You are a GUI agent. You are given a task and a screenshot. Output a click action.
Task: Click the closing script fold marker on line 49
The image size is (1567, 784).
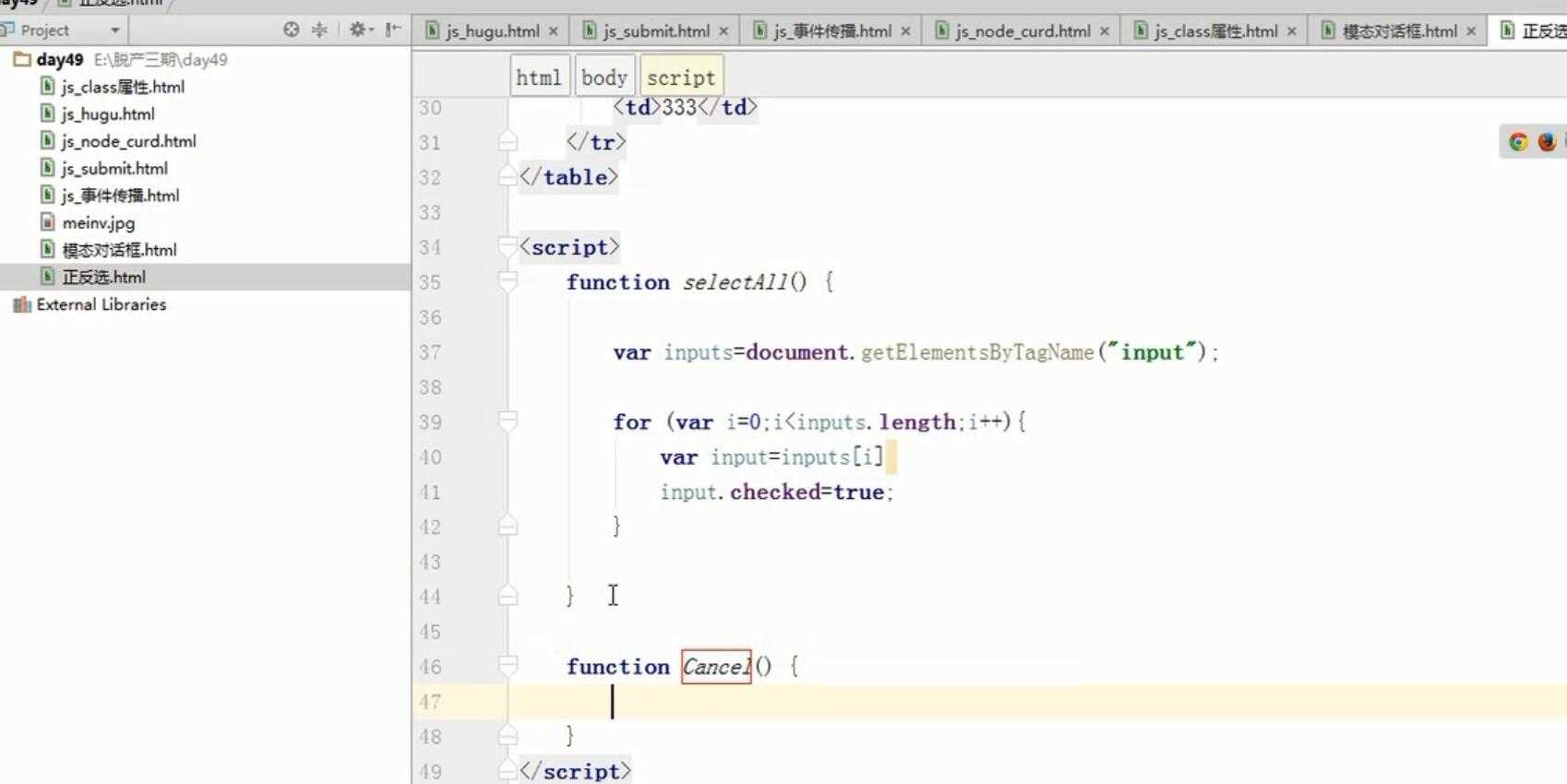click(x=508, y=771)
